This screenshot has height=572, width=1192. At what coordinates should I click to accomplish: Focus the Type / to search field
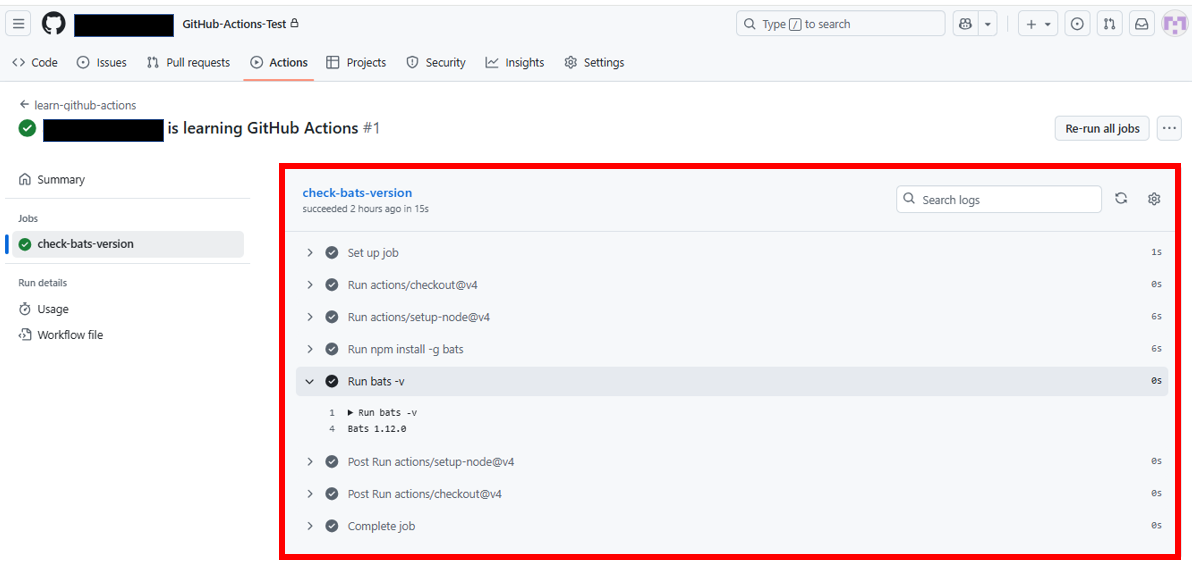[x=840, y=24]
